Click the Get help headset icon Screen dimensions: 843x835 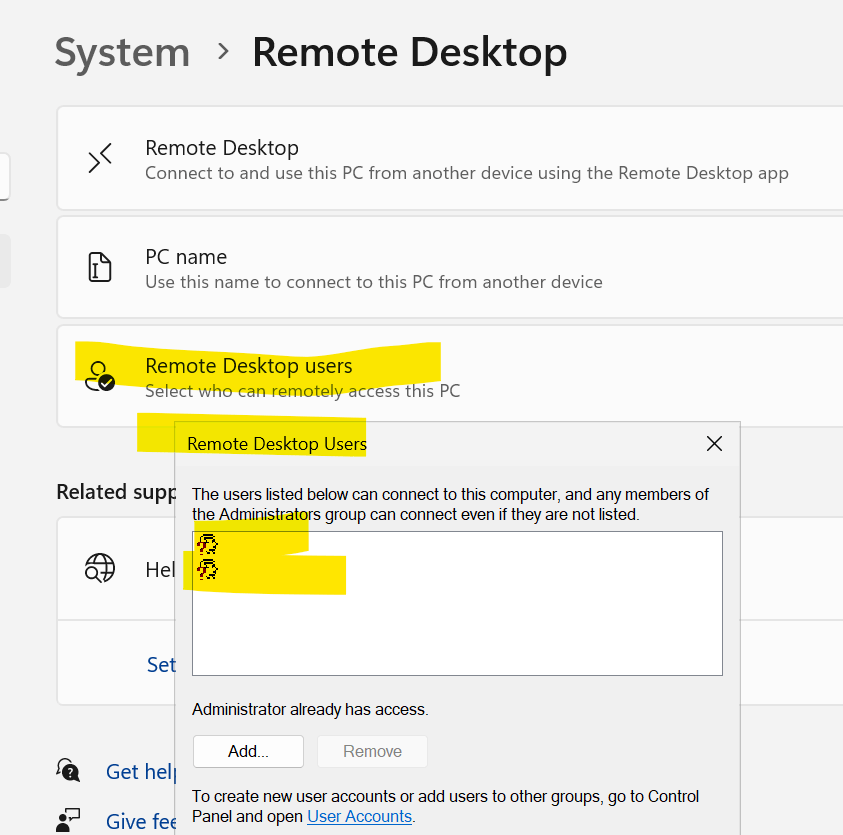pyautogui.click(x=68, y=770)
